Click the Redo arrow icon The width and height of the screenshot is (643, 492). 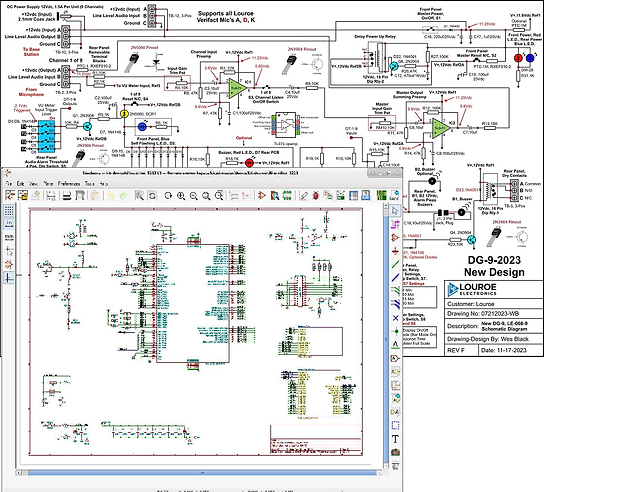tap(123, 195)
